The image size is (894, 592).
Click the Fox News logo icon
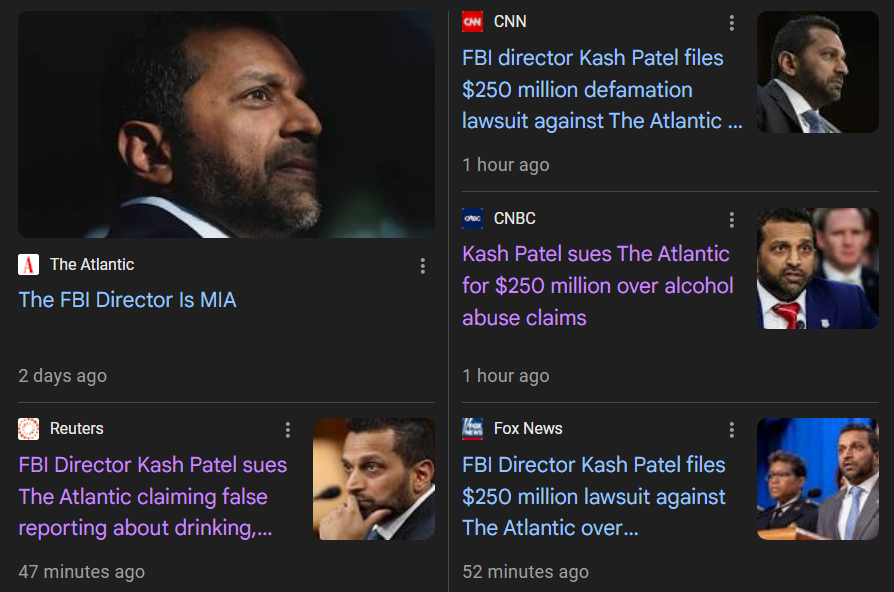pos(473,429)
